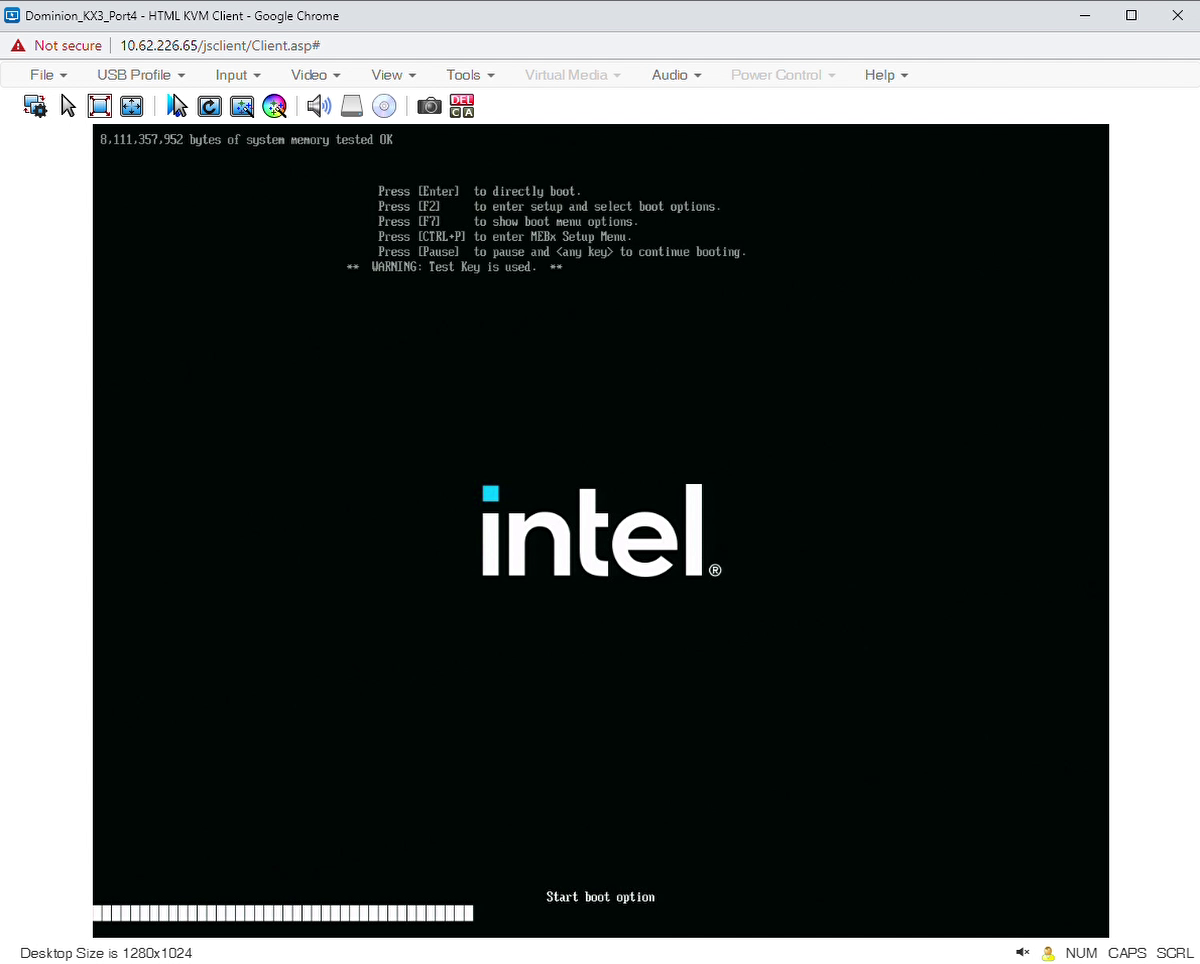Expand the Help menu
Viewport: 1200px width, 964px height.
pos(886,75)
